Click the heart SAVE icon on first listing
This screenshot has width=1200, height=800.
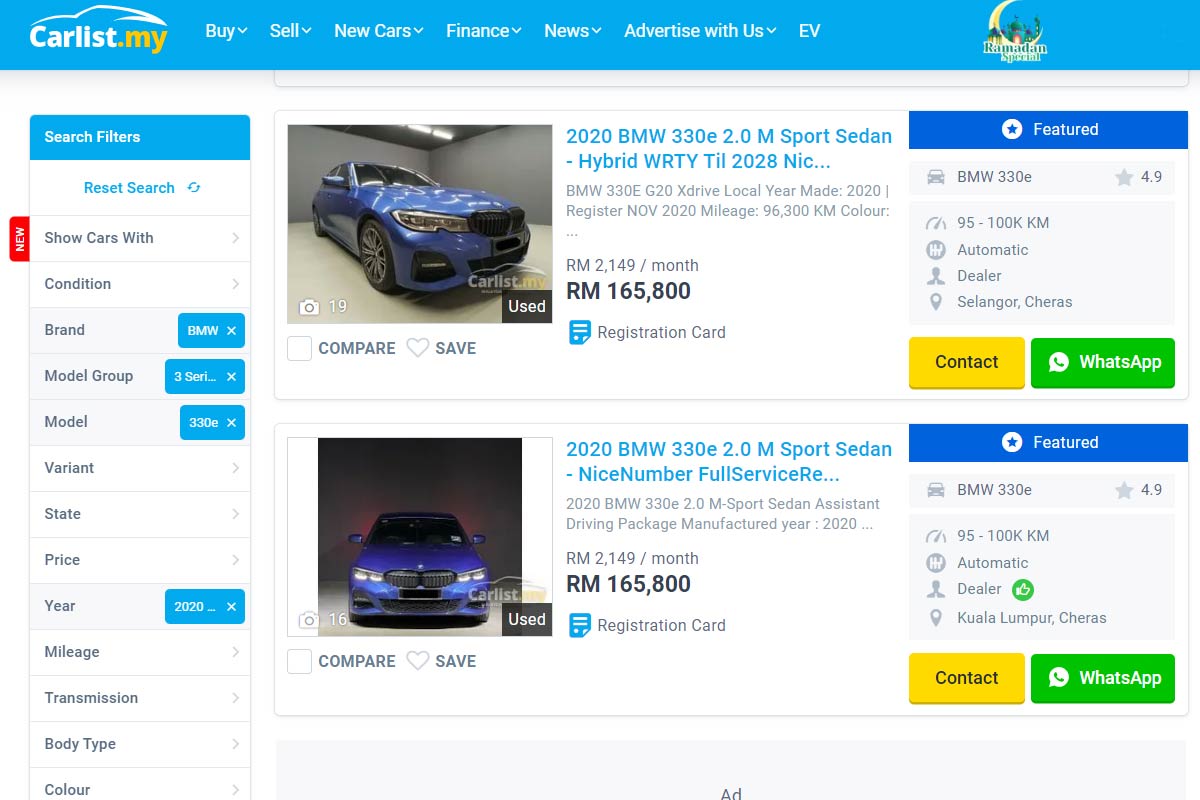click(x=418, y=348)
